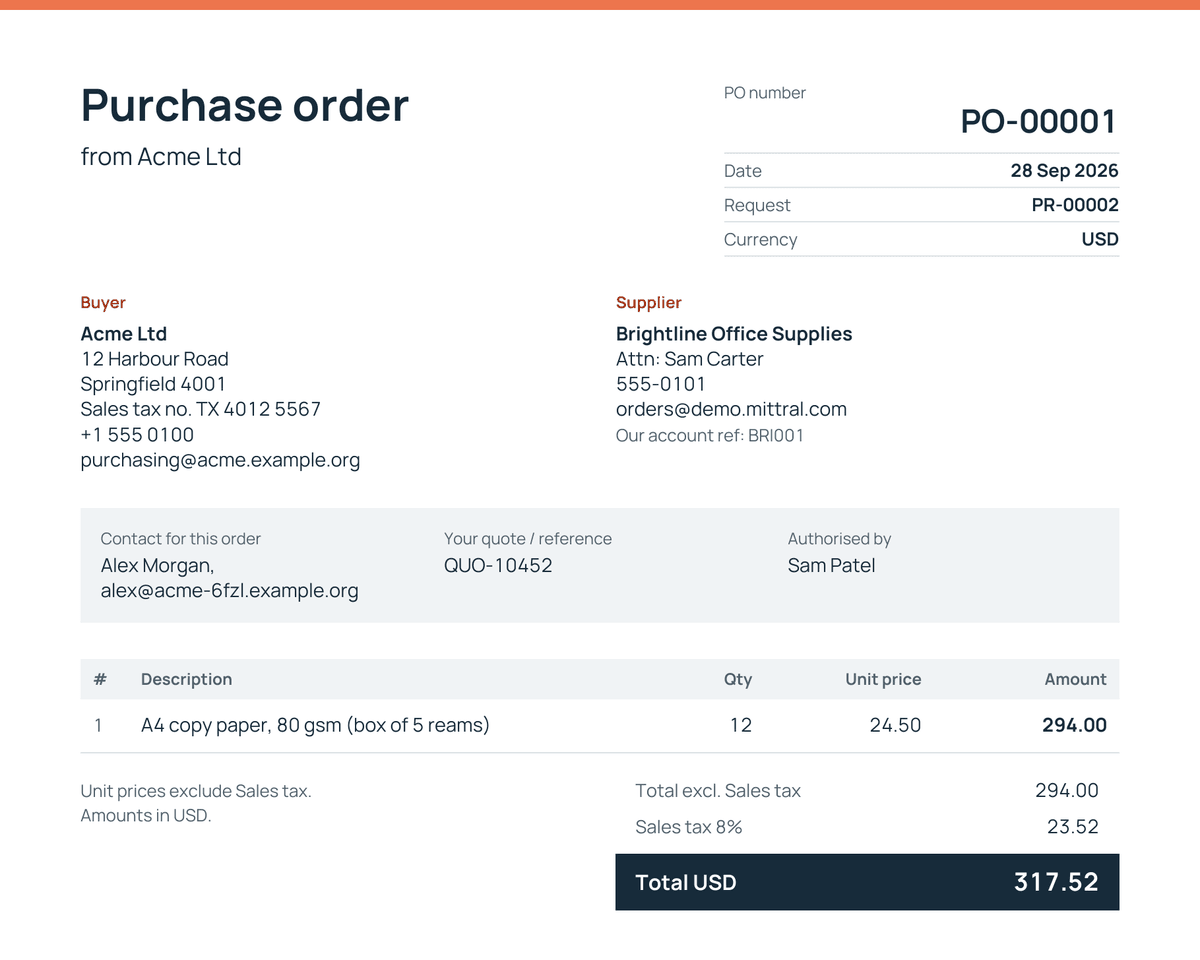The height and width of the screenshot is (960, 1200).
Task: Click the 'Total USD' label
Action: click(x=686, y=883)
